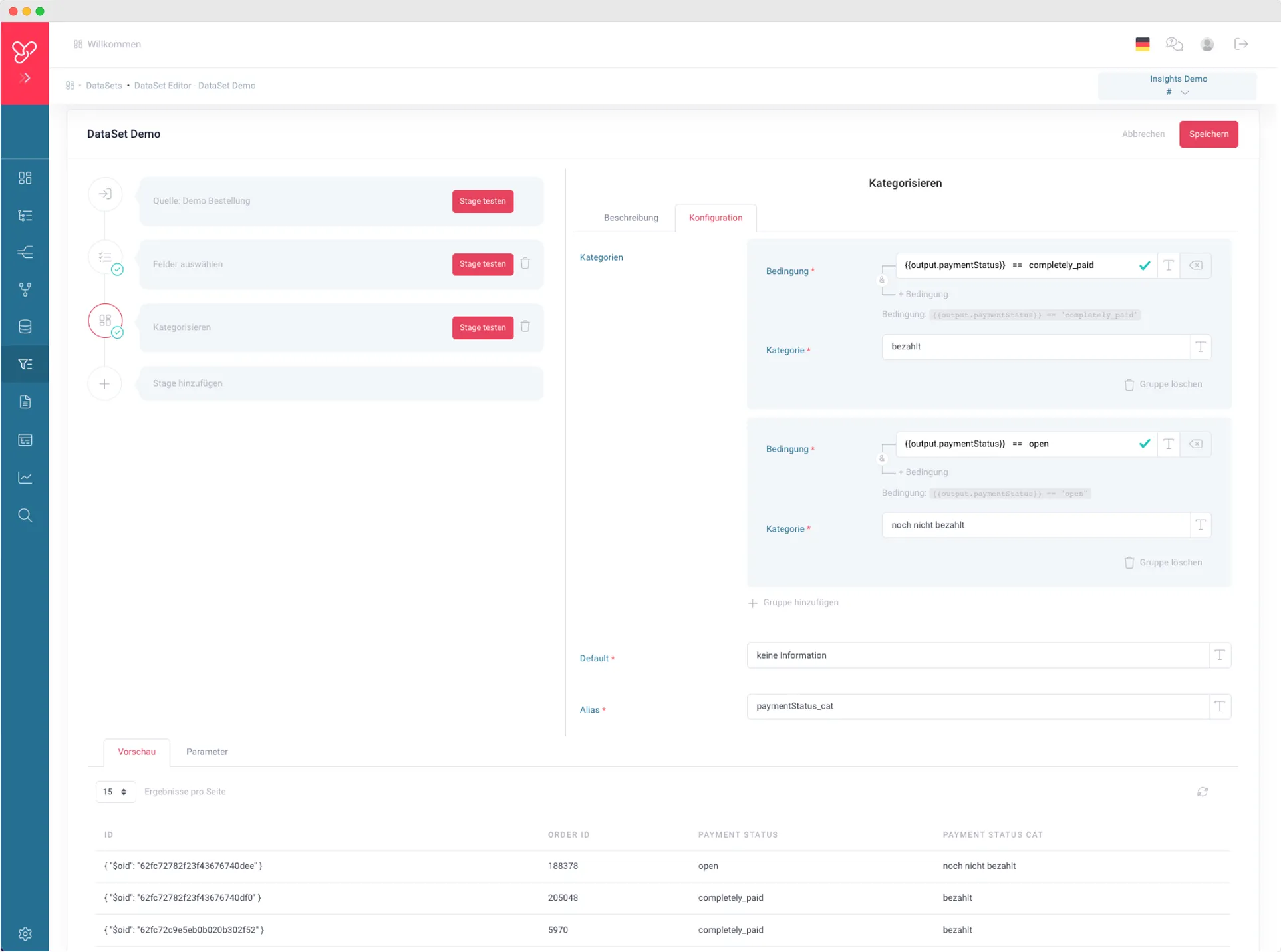
Task: Open the form card icon in sidebar
Action: 25,440
